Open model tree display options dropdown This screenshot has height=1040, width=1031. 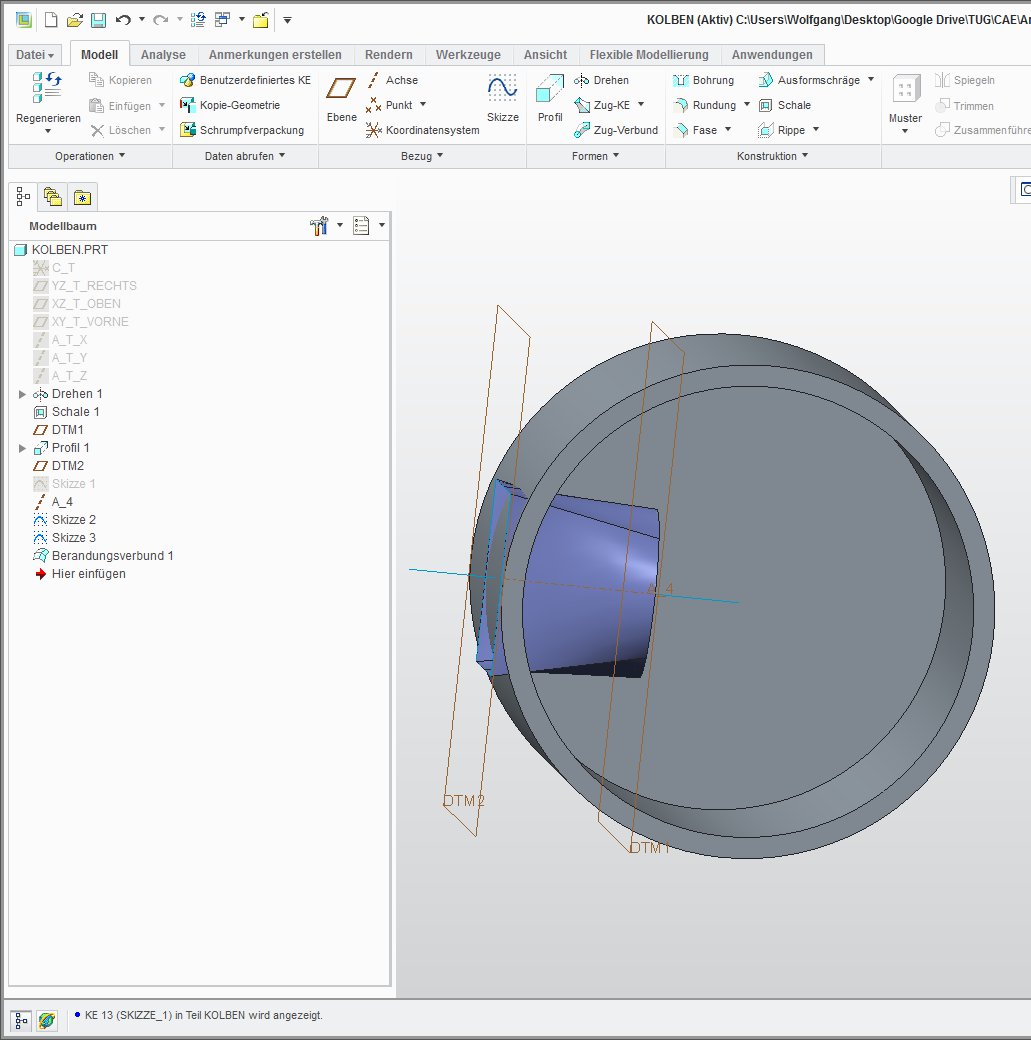[382, 226]
